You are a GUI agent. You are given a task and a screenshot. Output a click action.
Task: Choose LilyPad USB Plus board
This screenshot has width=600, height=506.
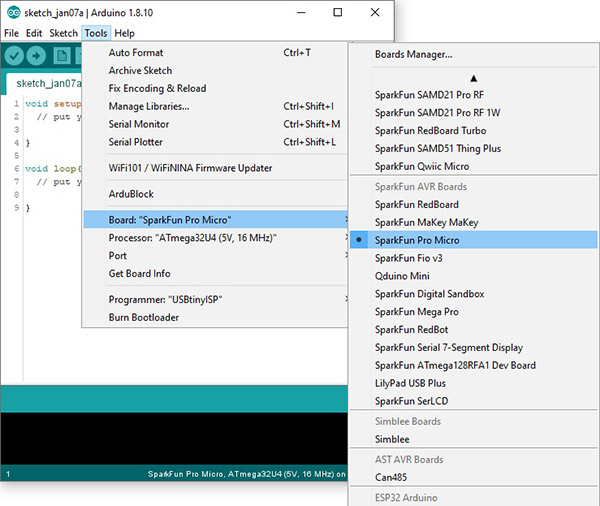point(410,383)
